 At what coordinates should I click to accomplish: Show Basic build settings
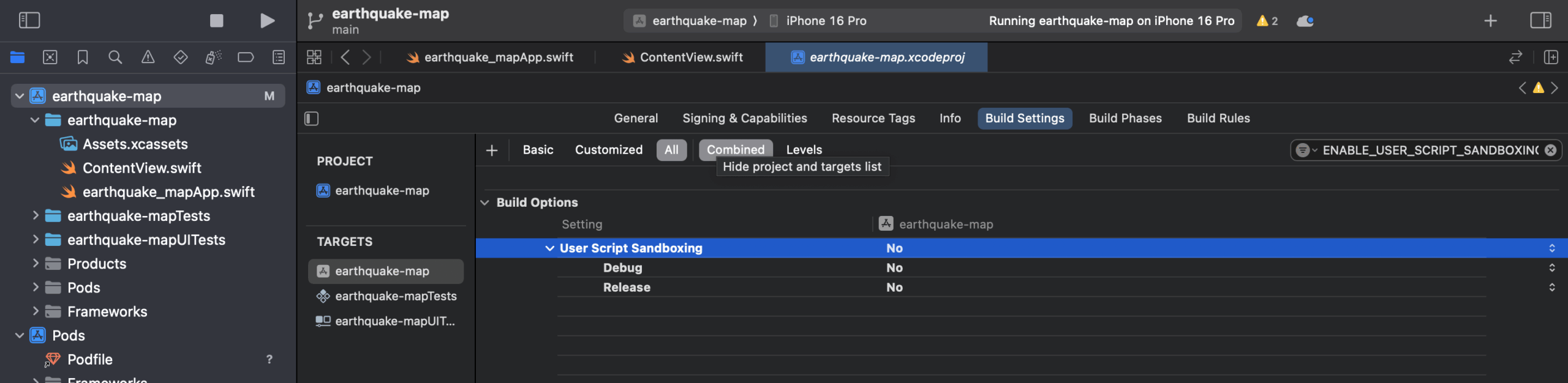pos(538,150)
